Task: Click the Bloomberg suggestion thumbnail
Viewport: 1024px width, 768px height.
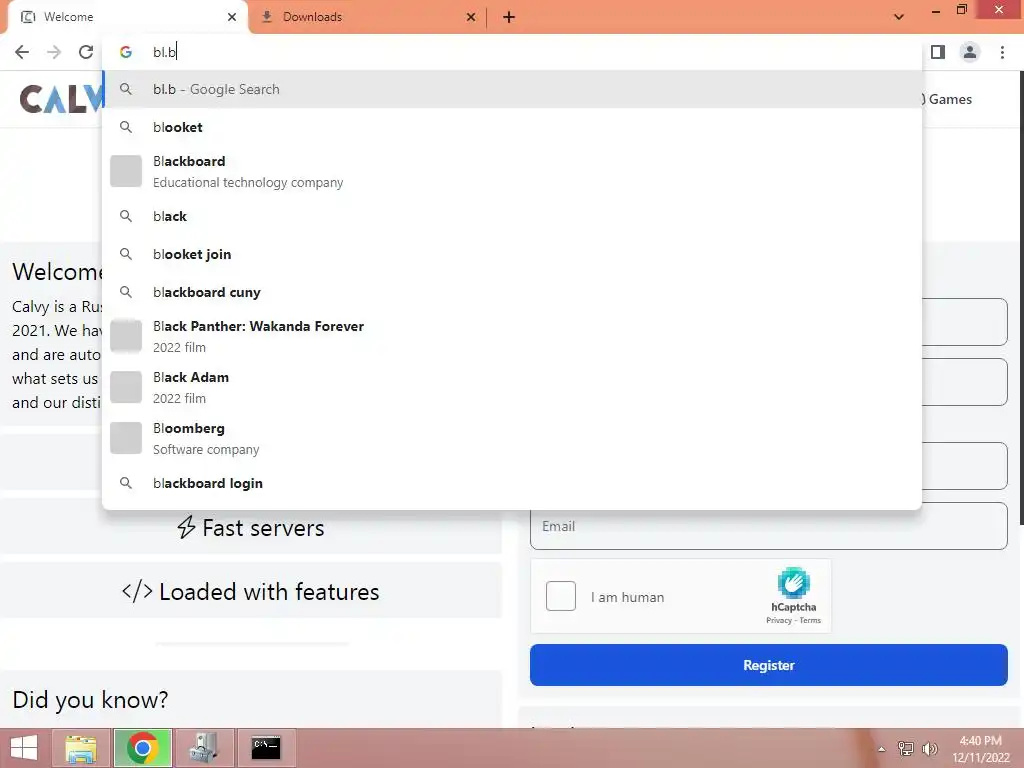Action: point(126,438)
